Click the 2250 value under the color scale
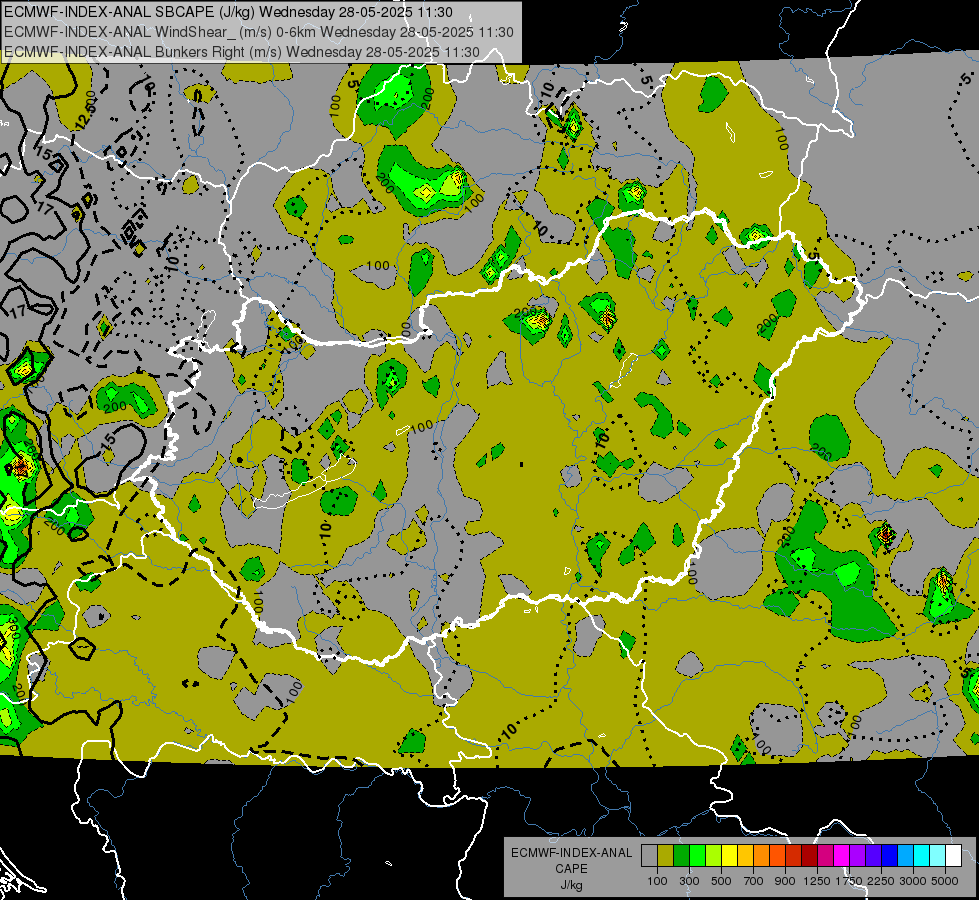The height and width of the screenshot is (900, 979). pos(882,881)
